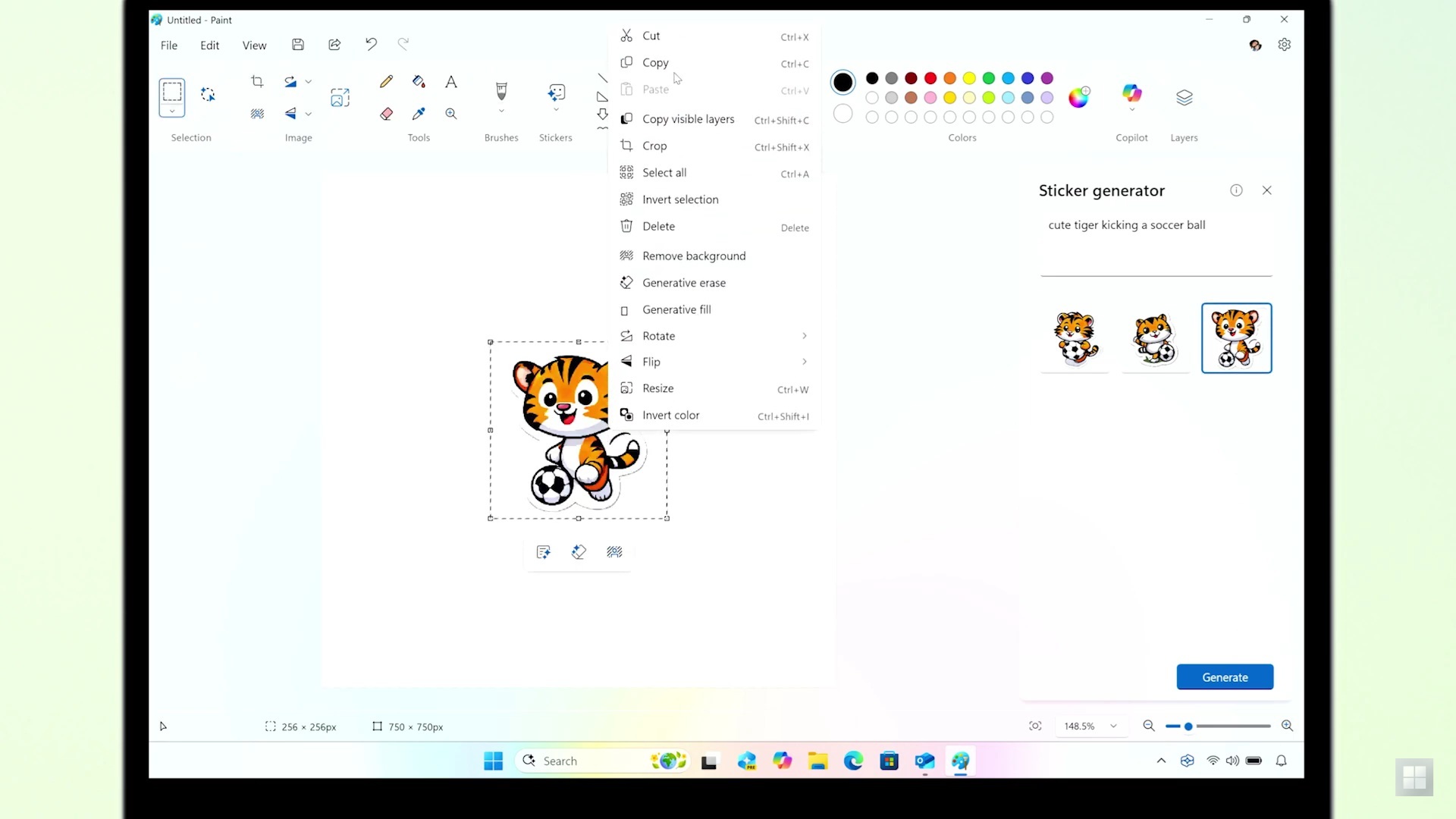This screenshot has width=1456, height=819.
Task: Choose Remove background from context menu
Action: point(693,256)
